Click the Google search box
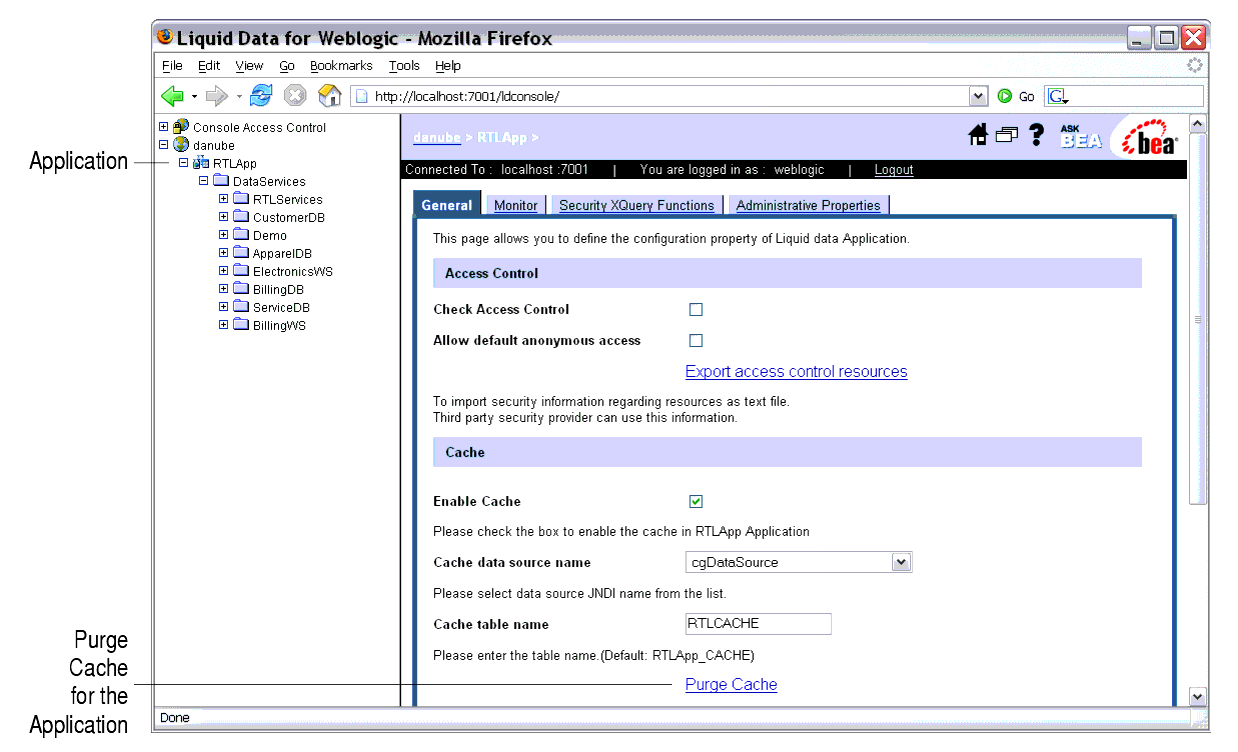The image size is (1238, 752). [1124, 96]
